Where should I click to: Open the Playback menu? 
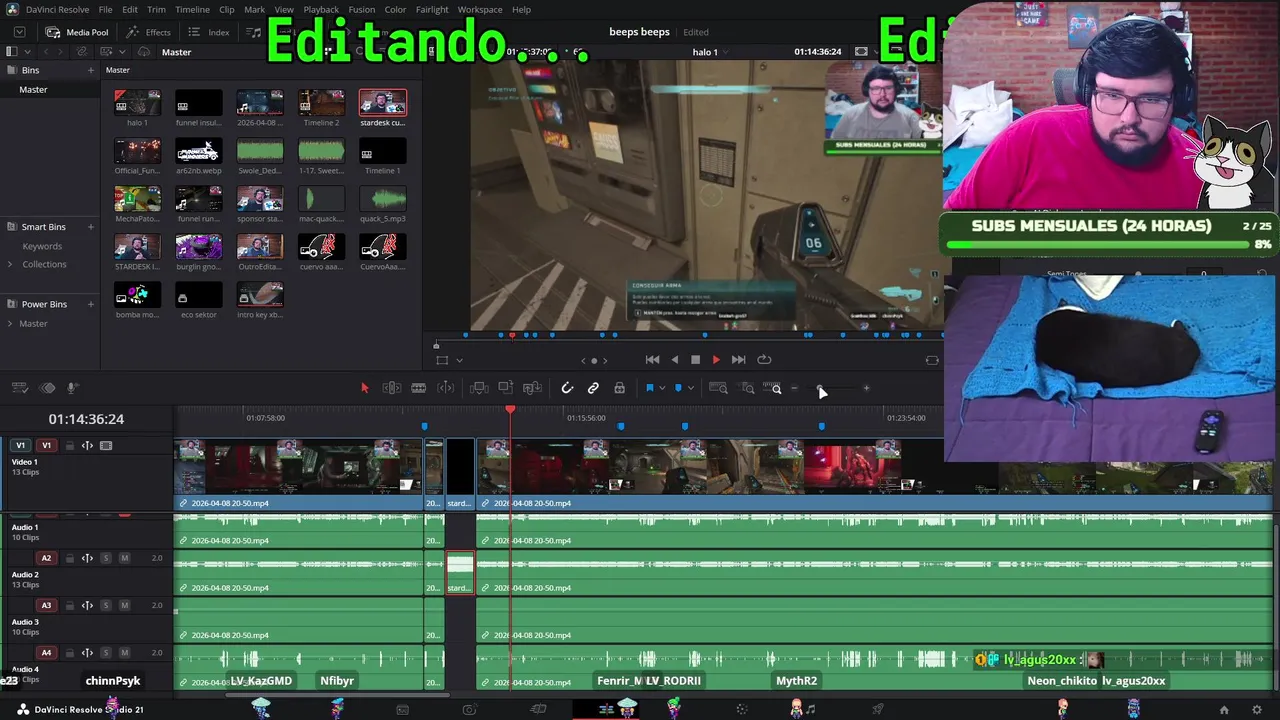(321, 10)
